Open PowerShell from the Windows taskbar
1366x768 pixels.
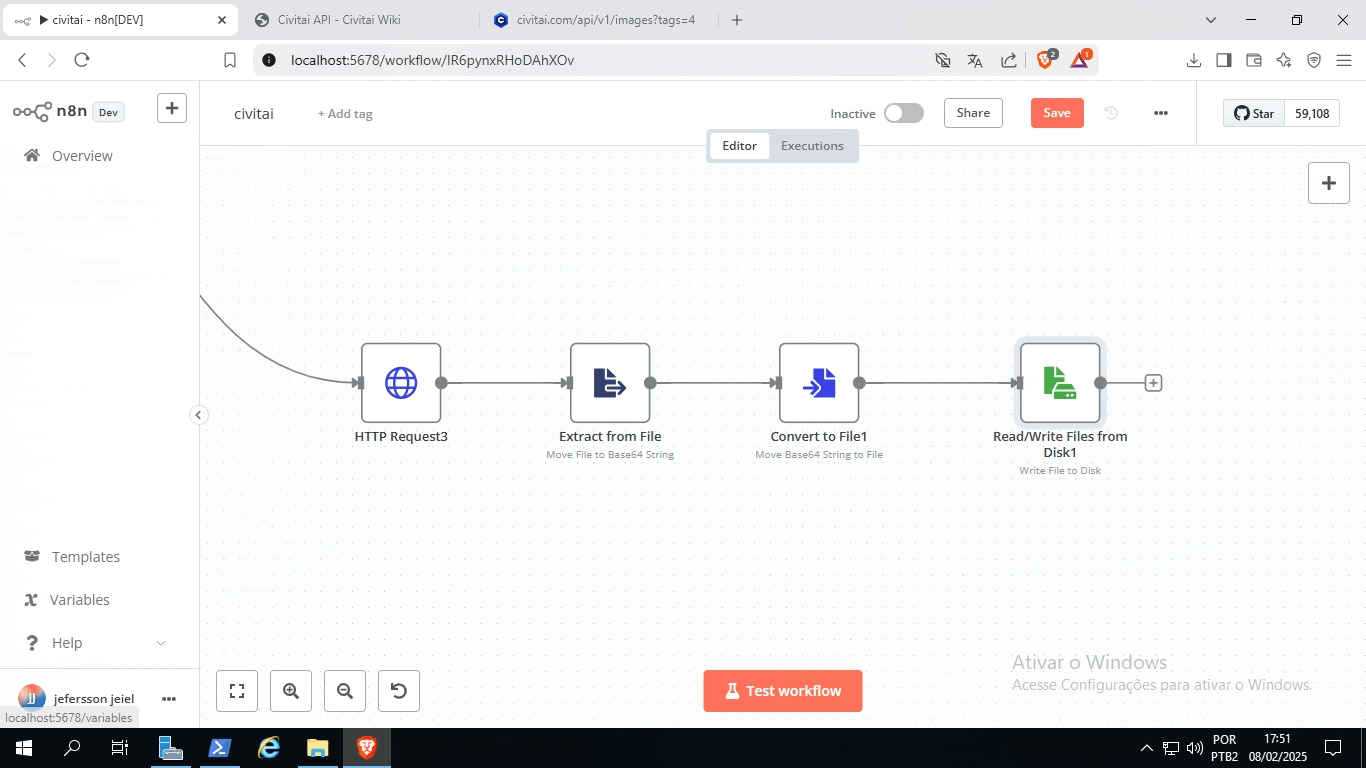(x=220, y=748)
